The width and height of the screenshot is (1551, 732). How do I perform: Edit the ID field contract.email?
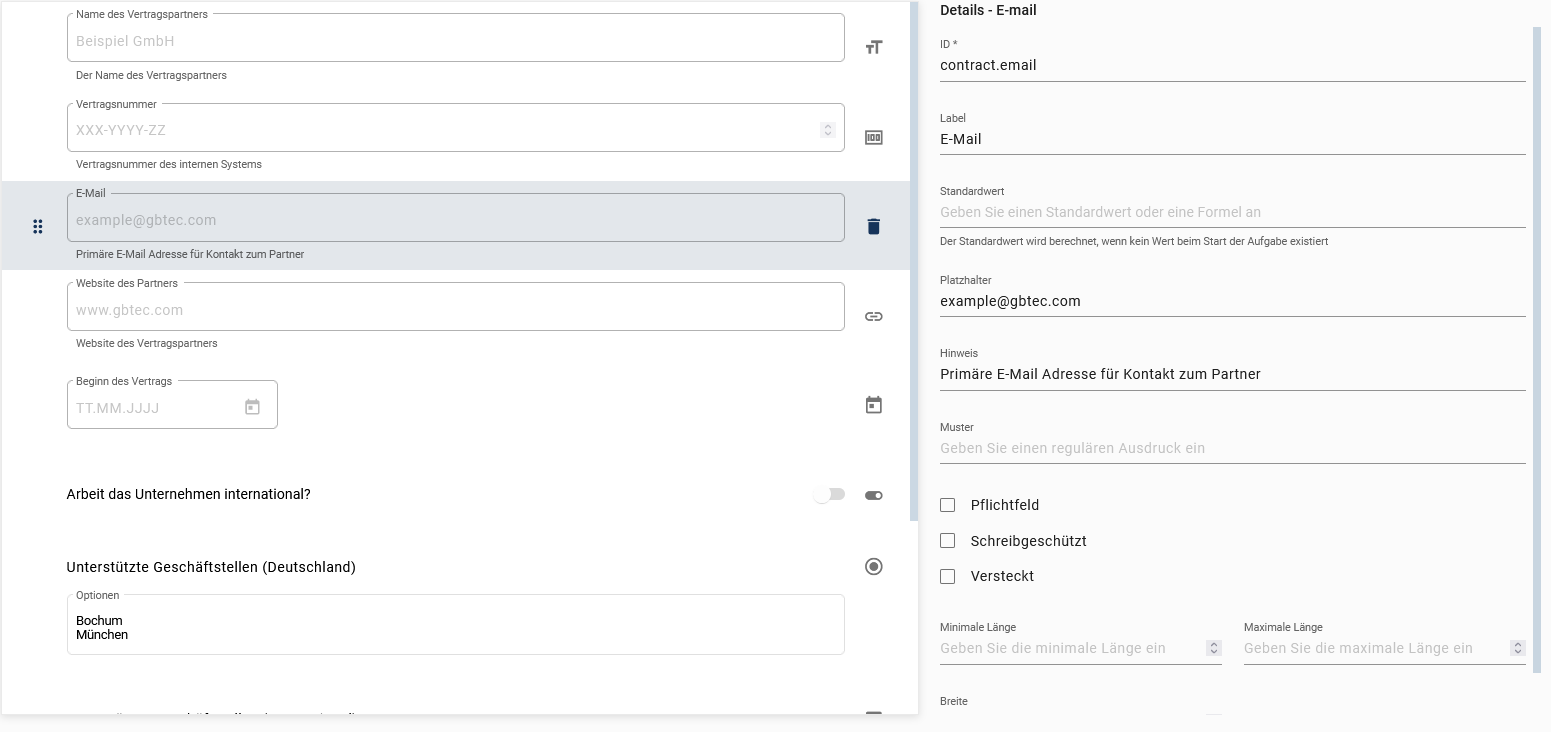1233,65
